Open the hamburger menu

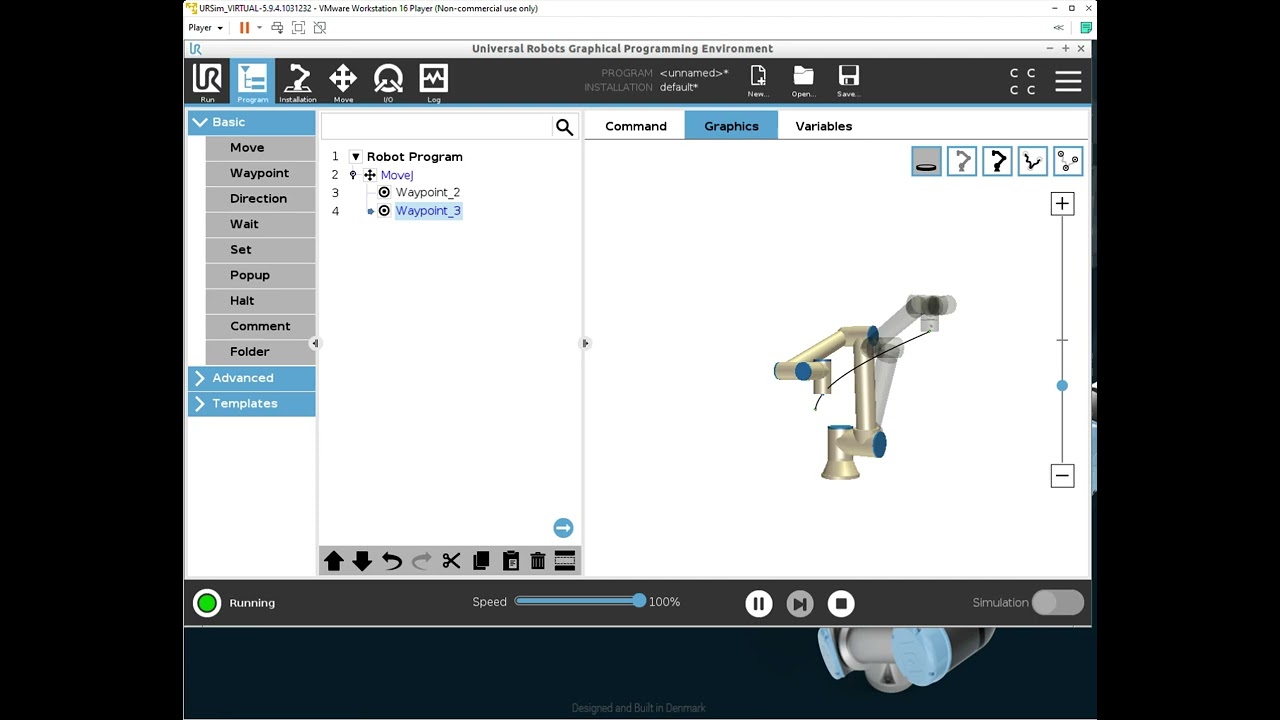pyautogui.click(x=1068, y=81)
